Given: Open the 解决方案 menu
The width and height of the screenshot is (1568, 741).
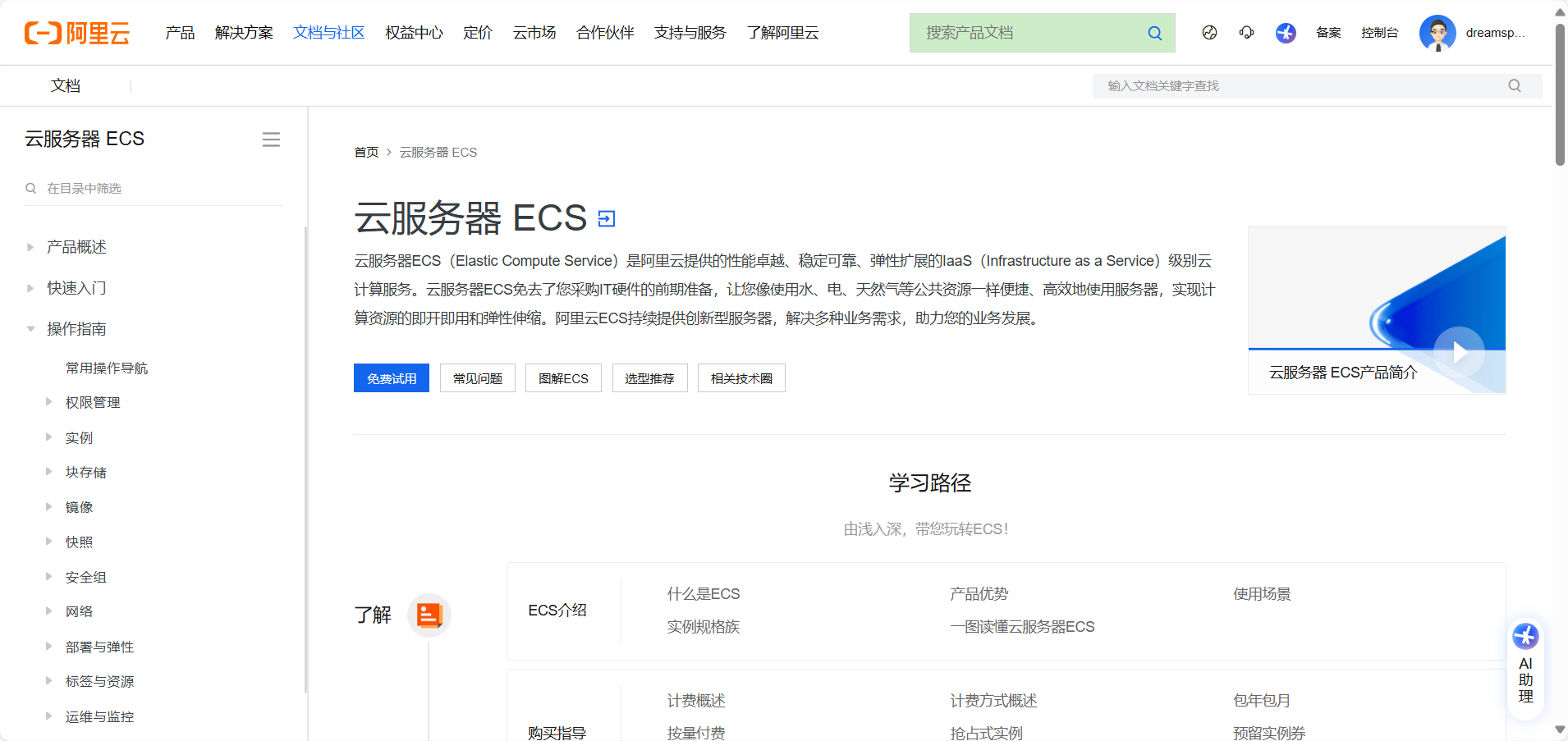Looking at the screenshot, I should click(244, 33).
